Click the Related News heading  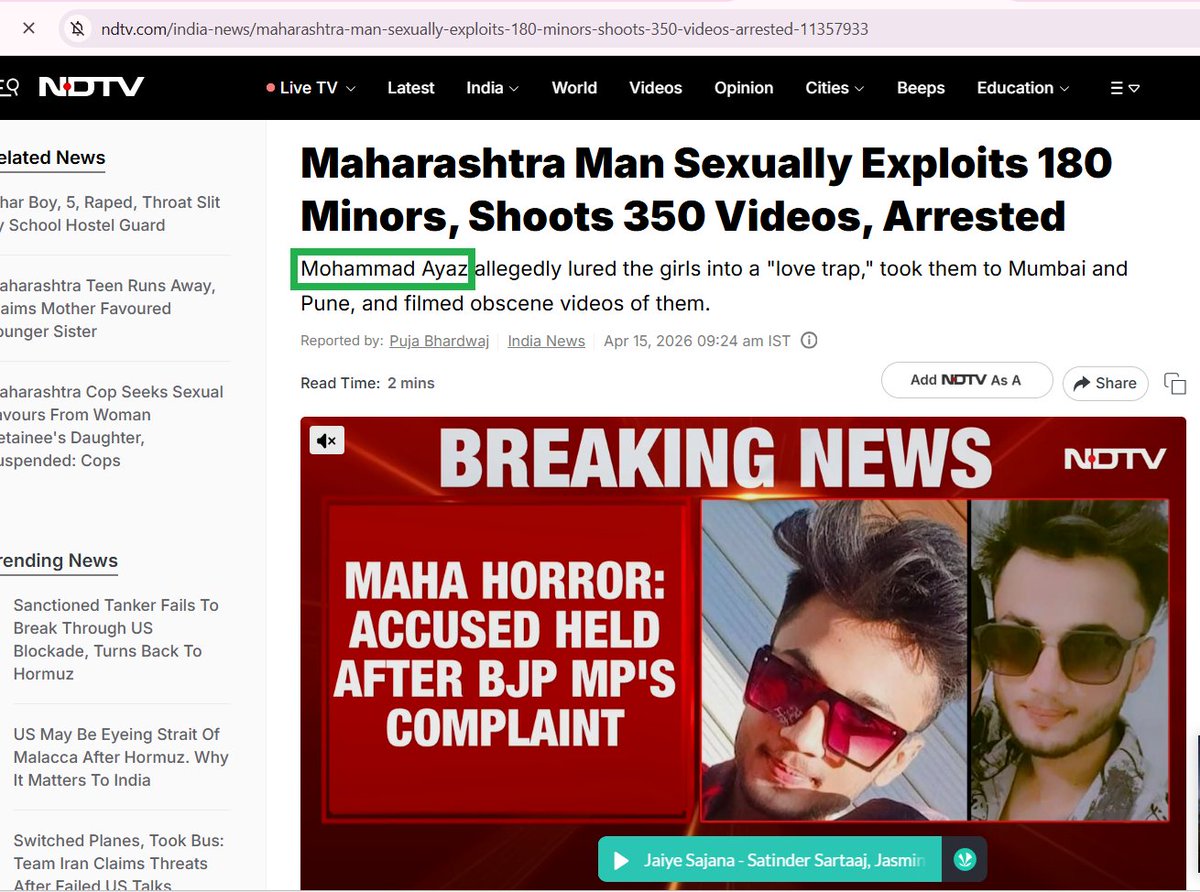coord(53,158)
